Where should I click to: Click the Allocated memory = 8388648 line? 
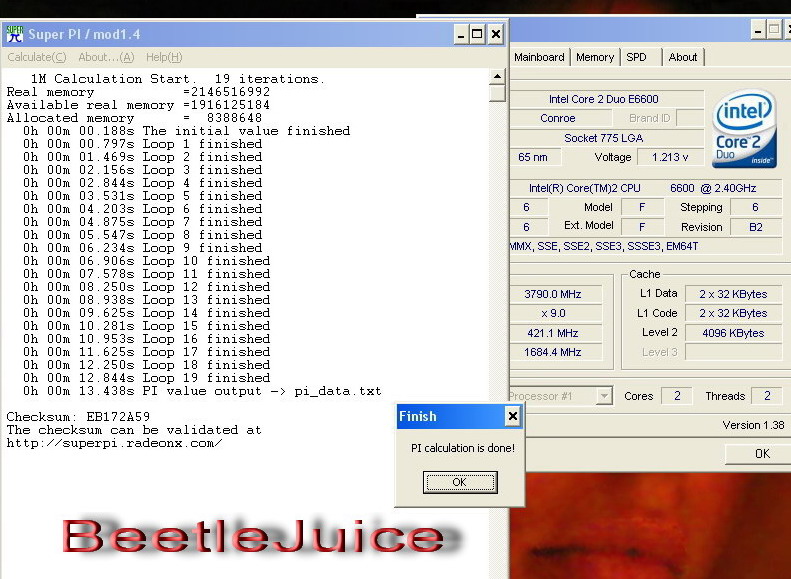tap(134, 118)
